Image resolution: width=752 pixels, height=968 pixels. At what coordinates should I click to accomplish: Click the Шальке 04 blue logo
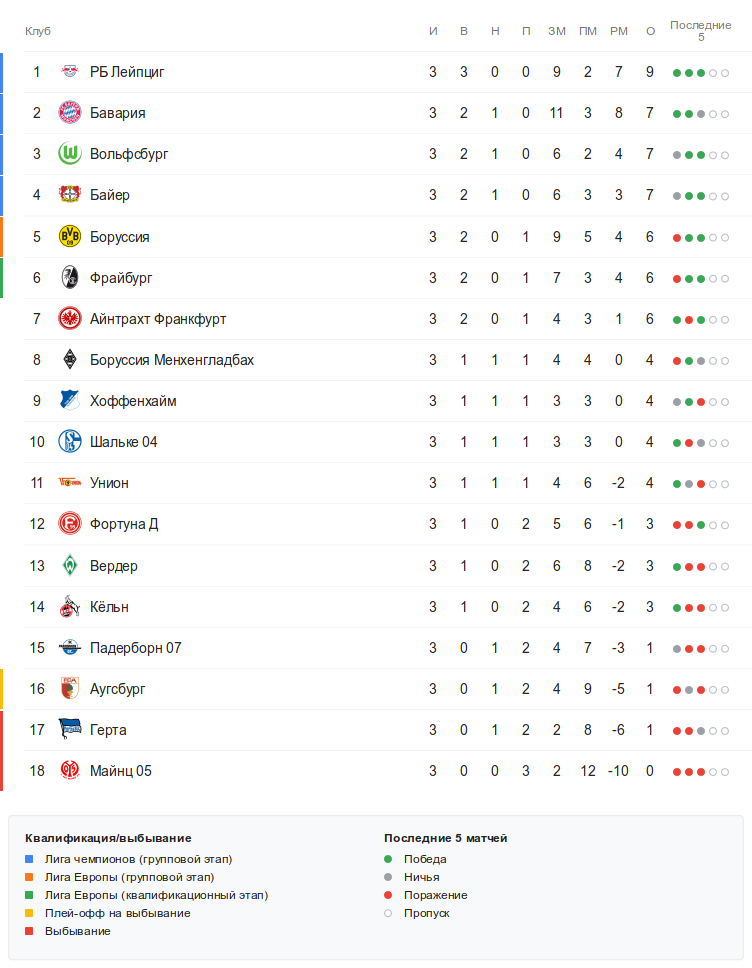pos(69,442)
